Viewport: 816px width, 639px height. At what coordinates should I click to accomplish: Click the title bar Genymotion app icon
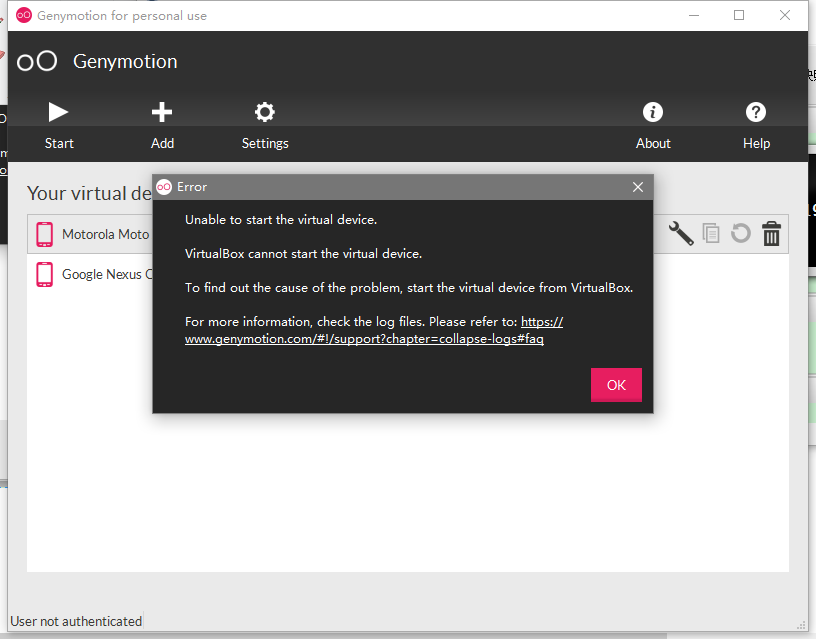point(24,16)
